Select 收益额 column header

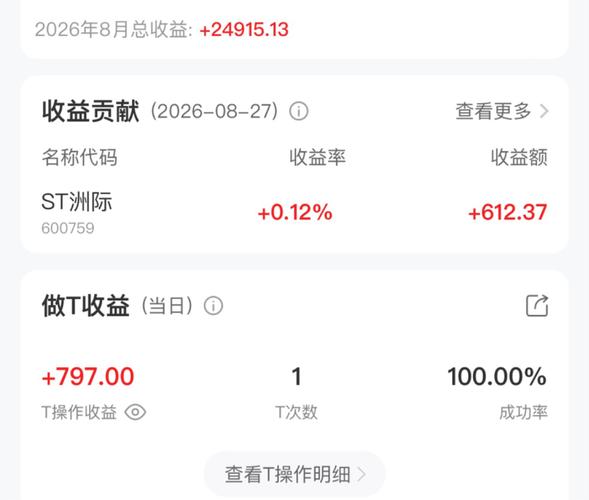pos(519,157)
